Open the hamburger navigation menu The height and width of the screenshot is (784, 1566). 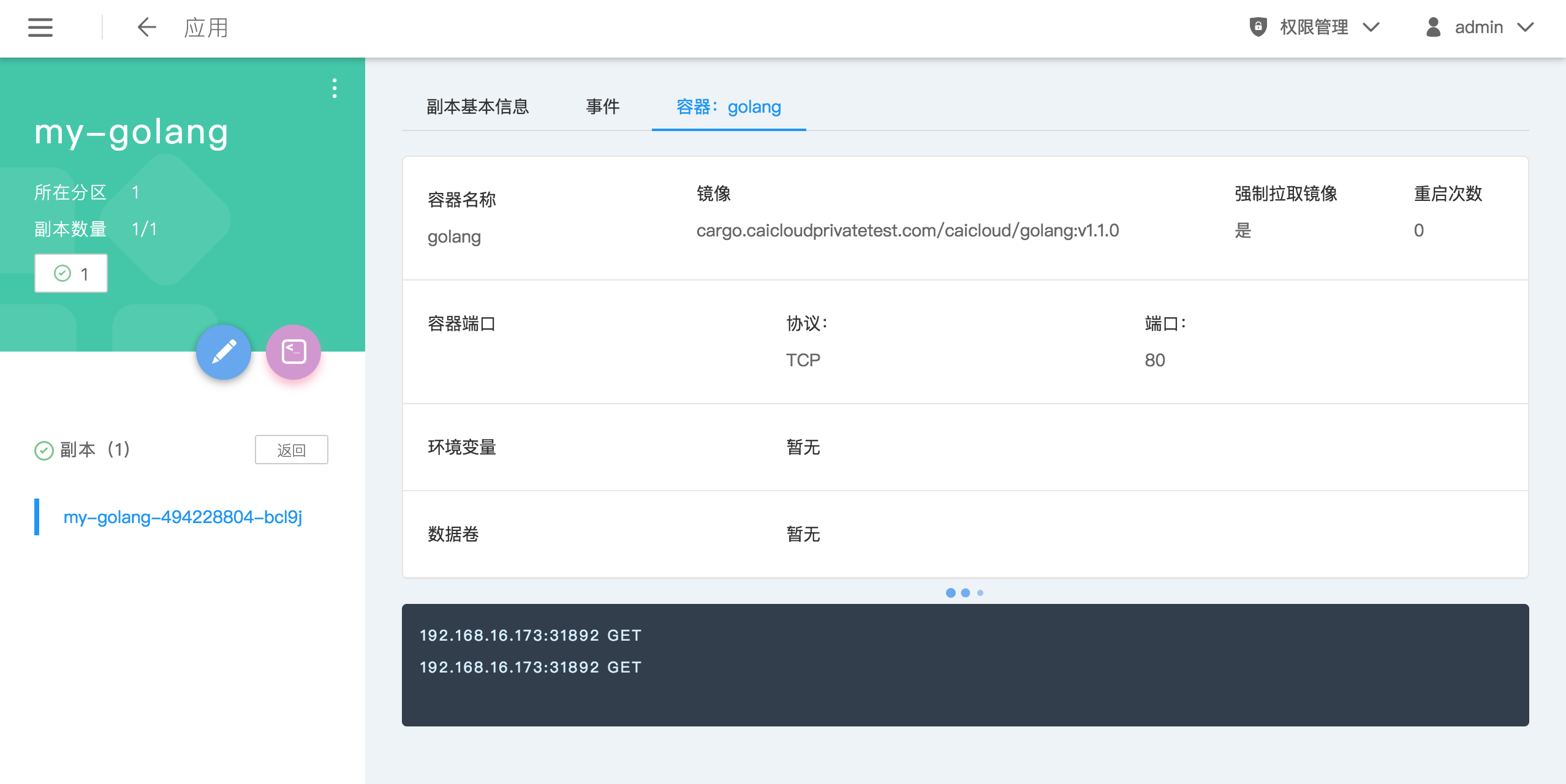pyautogui.click(x=40, y=28)
